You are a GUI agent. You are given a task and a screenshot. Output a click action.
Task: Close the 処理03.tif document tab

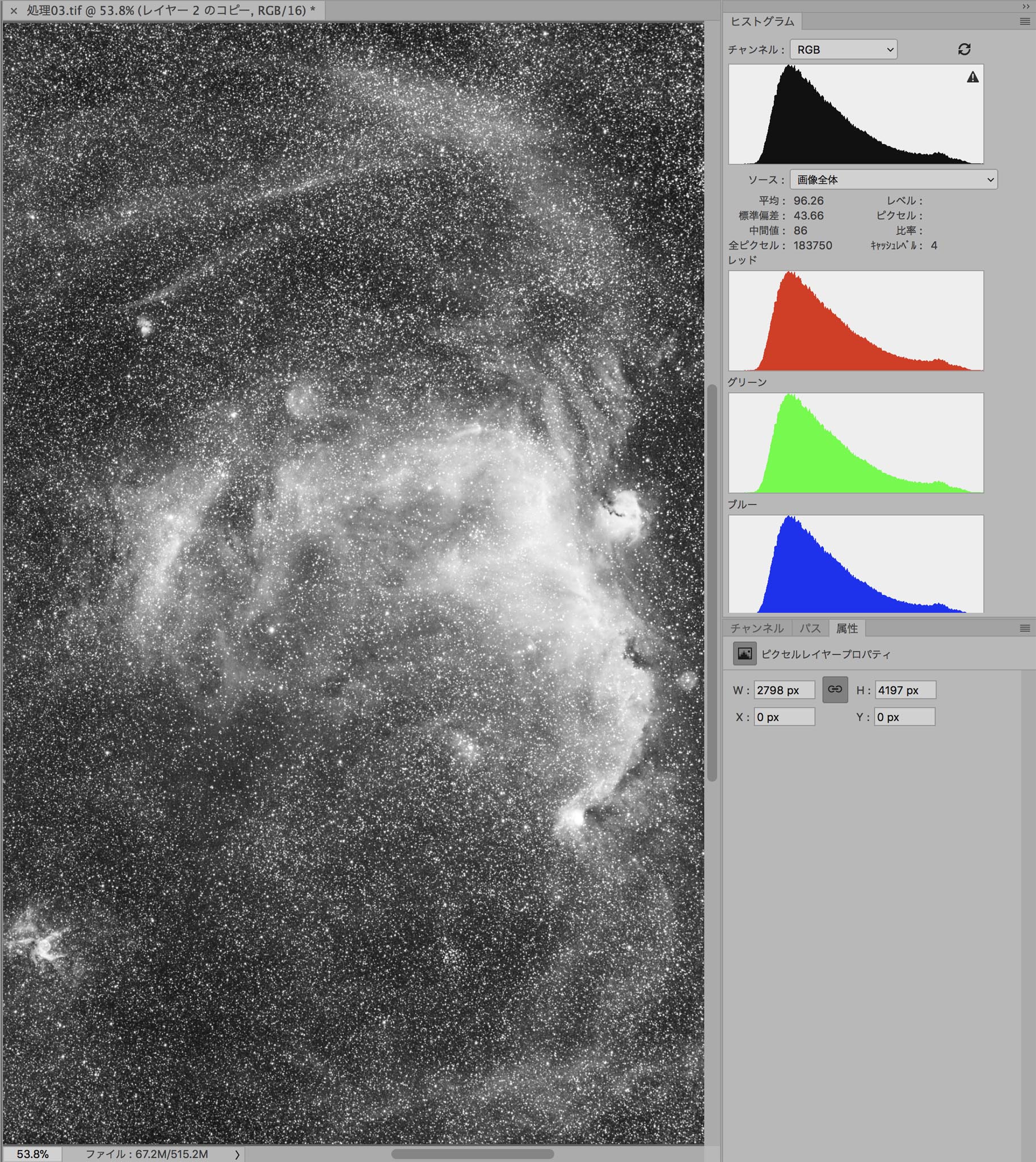click(x=14, y=11)
